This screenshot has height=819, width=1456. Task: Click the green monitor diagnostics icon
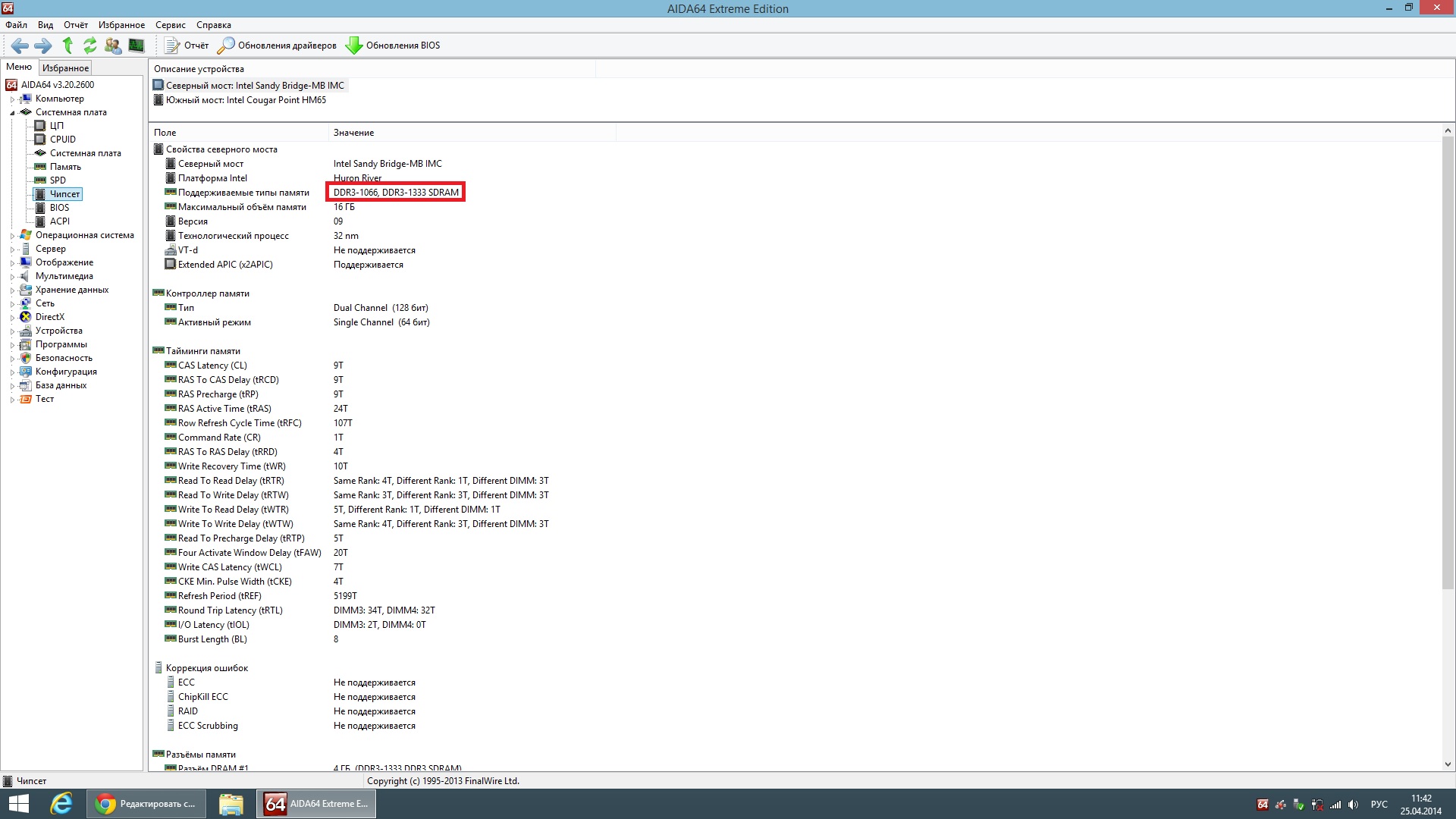coord(136,45)
